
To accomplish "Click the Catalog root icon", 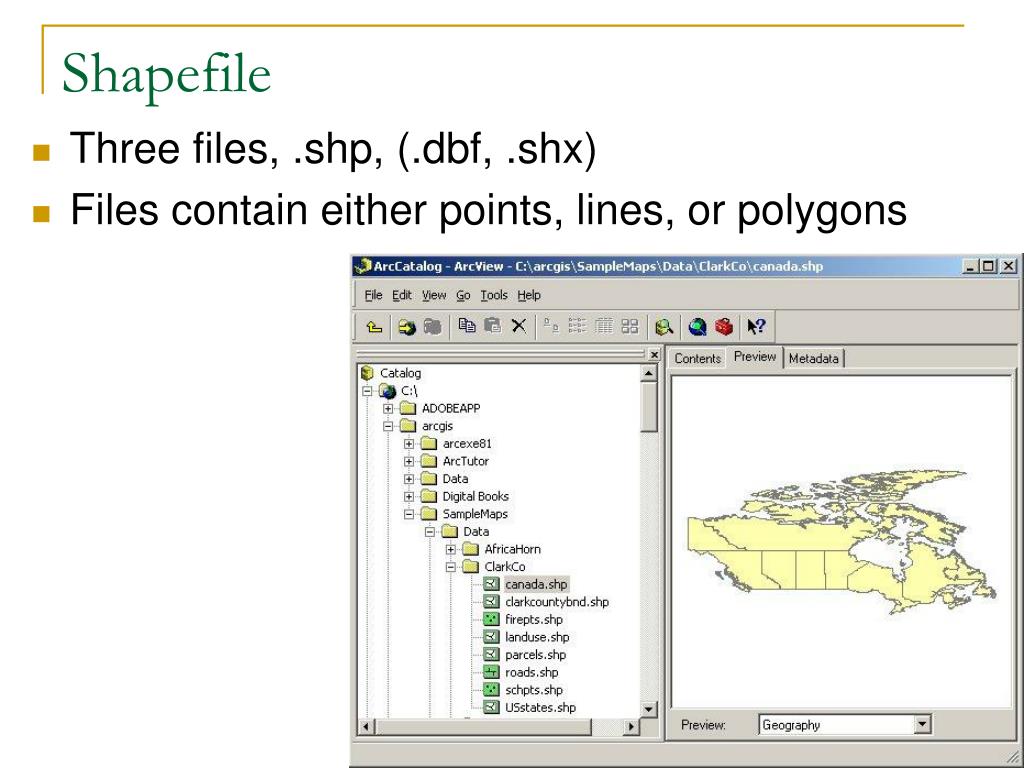I will (367, 373).
